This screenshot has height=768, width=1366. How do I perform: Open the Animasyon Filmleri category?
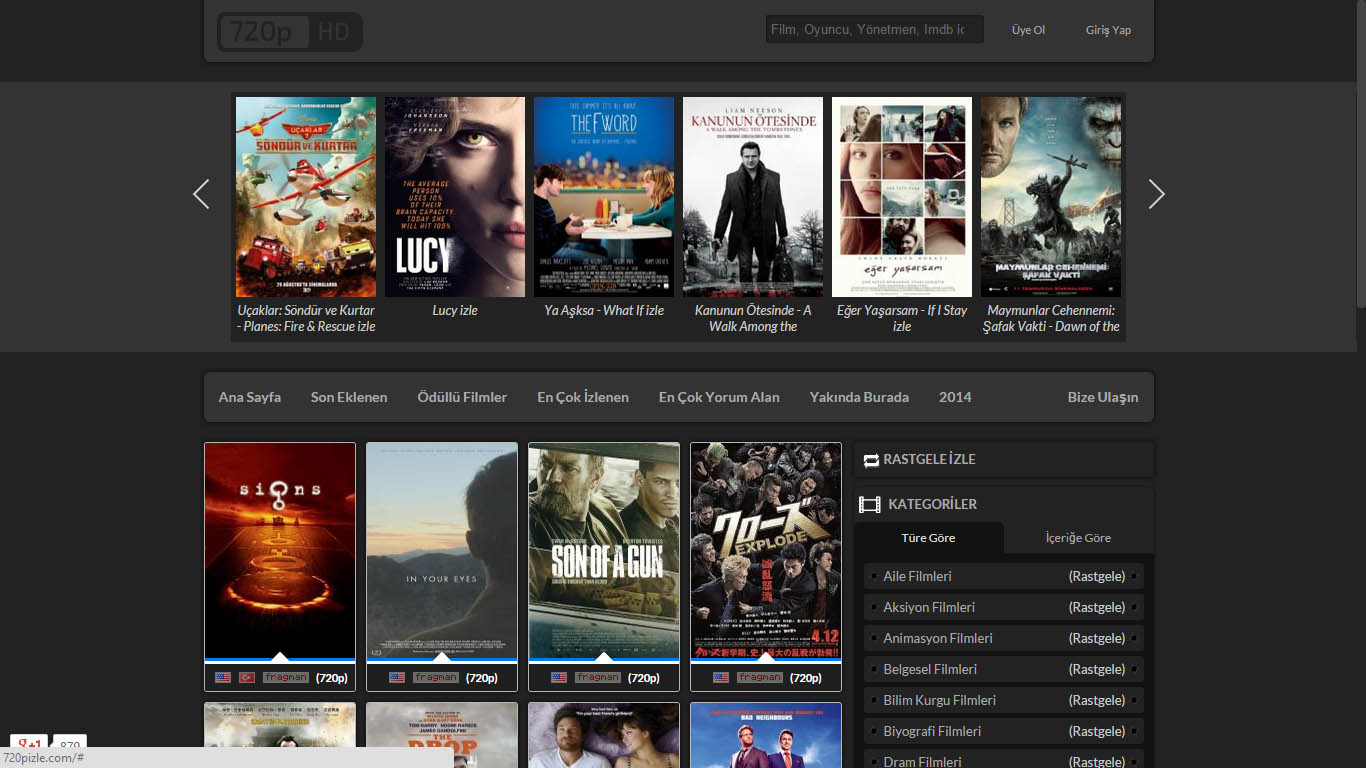click(x=938, y=638)
